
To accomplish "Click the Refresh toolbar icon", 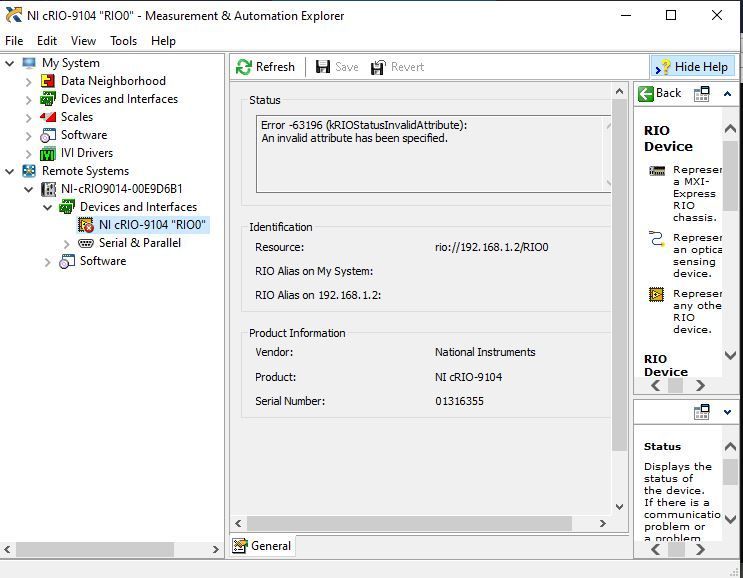I will [x=244, y=67].
